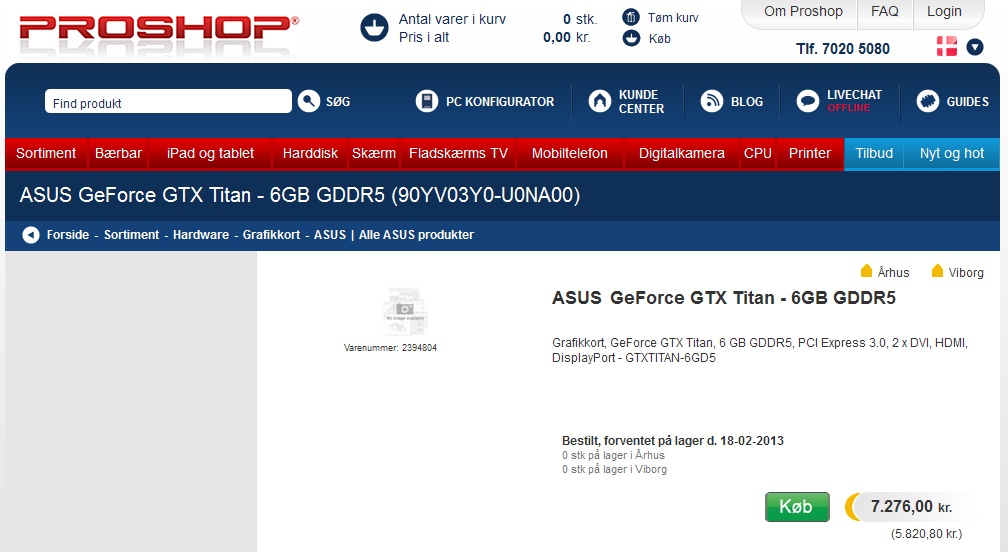Screen dimensions: 1008x552
Task: Focus the Find produkt search field
Action: (x=168, y=102)
